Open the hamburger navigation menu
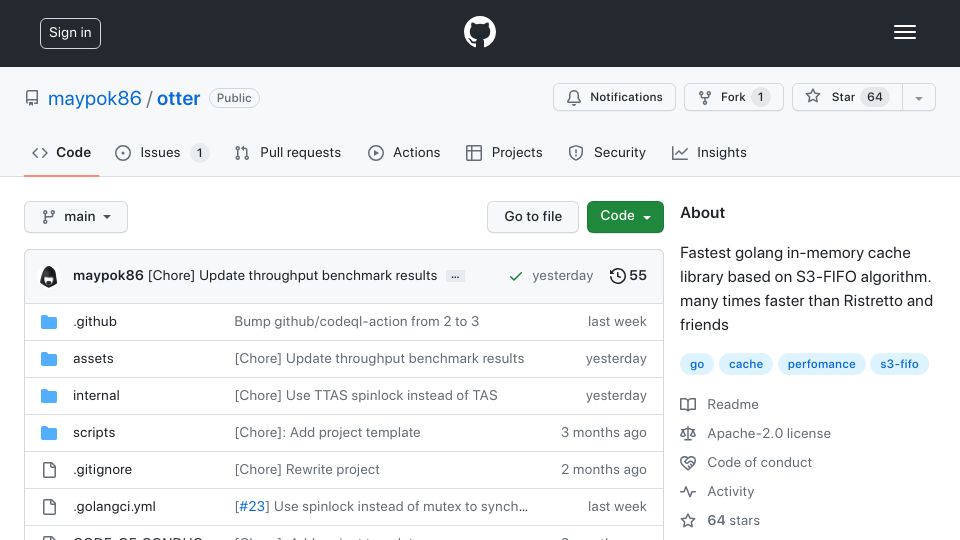 904,32
